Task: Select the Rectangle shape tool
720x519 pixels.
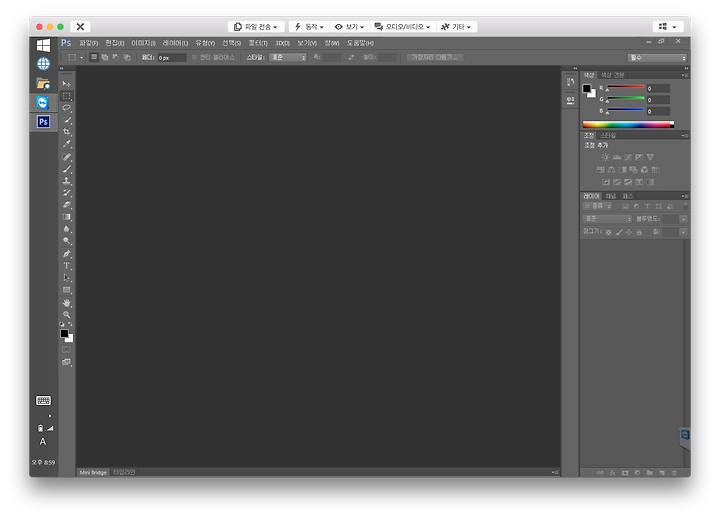Action: coord(67,290)
